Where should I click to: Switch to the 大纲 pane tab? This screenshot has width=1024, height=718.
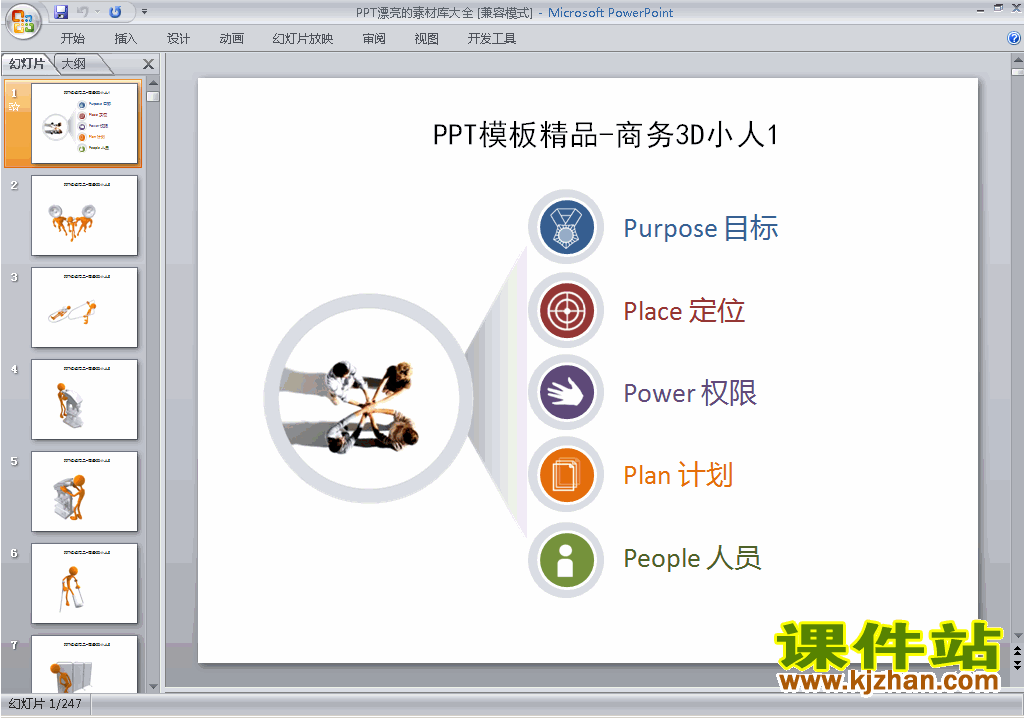click(x=74, y=63)
